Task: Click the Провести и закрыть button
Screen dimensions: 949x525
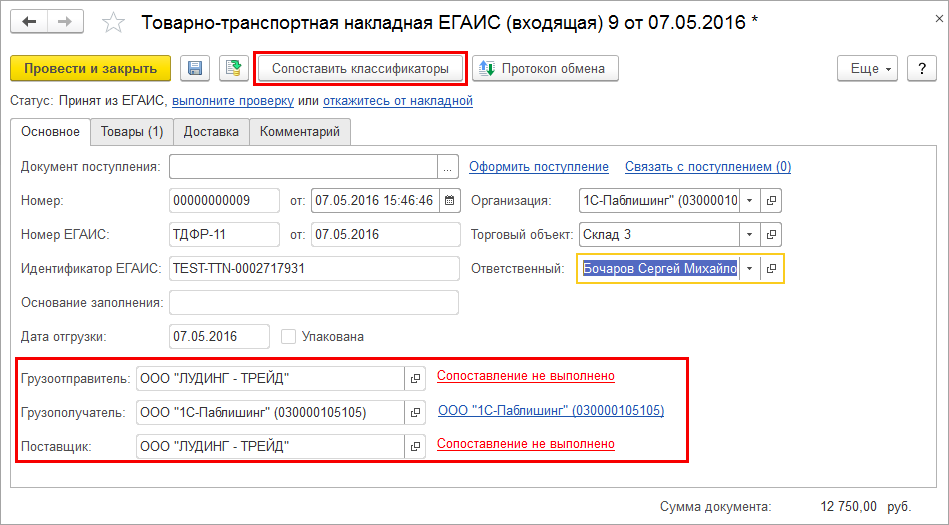Action: click(90, 68)
